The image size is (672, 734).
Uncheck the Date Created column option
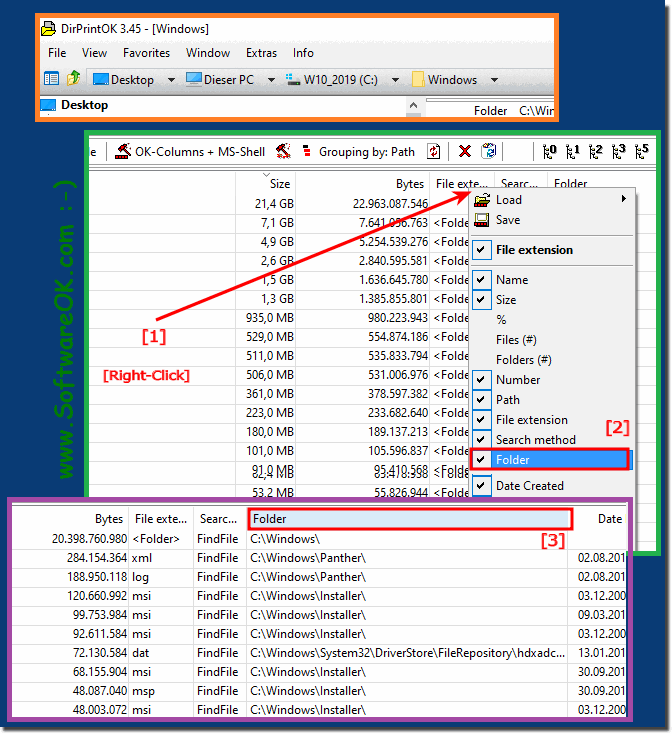(482, 485)
